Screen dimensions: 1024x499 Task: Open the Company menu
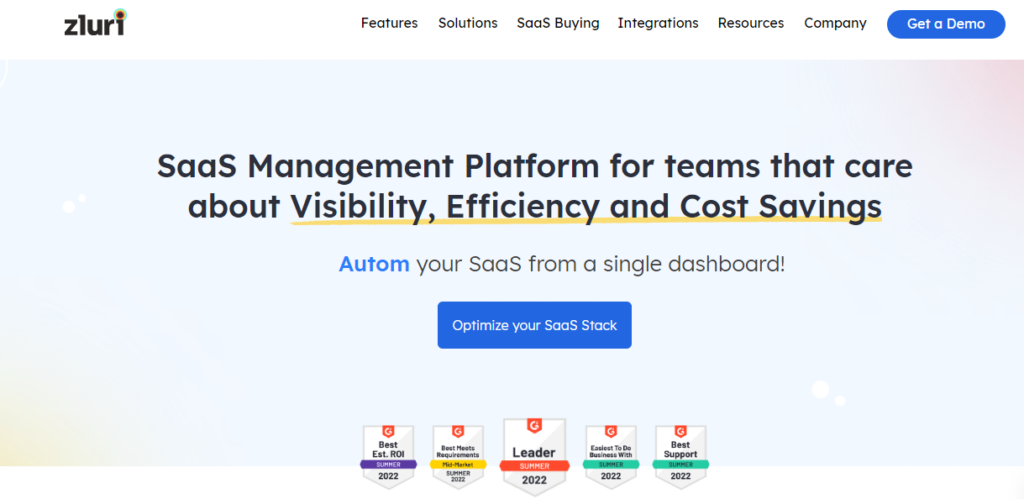click(x=835, y=24)
